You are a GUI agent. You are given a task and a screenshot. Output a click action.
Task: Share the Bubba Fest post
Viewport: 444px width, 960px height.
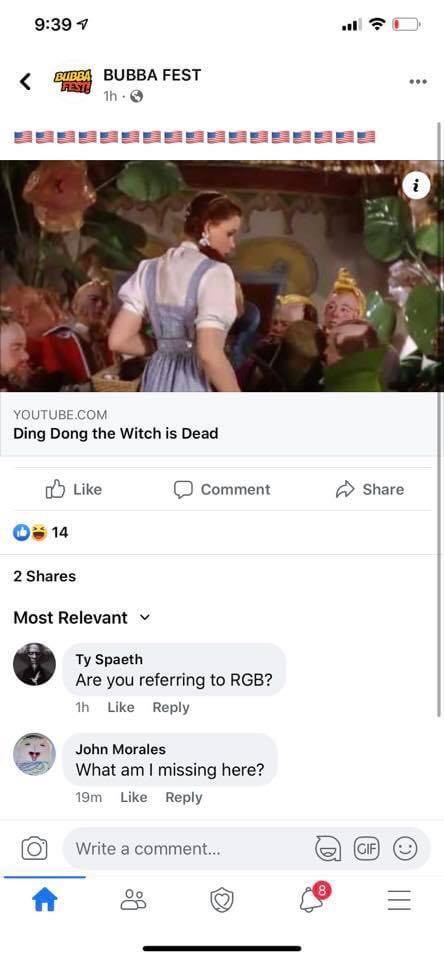pos(370,489)
